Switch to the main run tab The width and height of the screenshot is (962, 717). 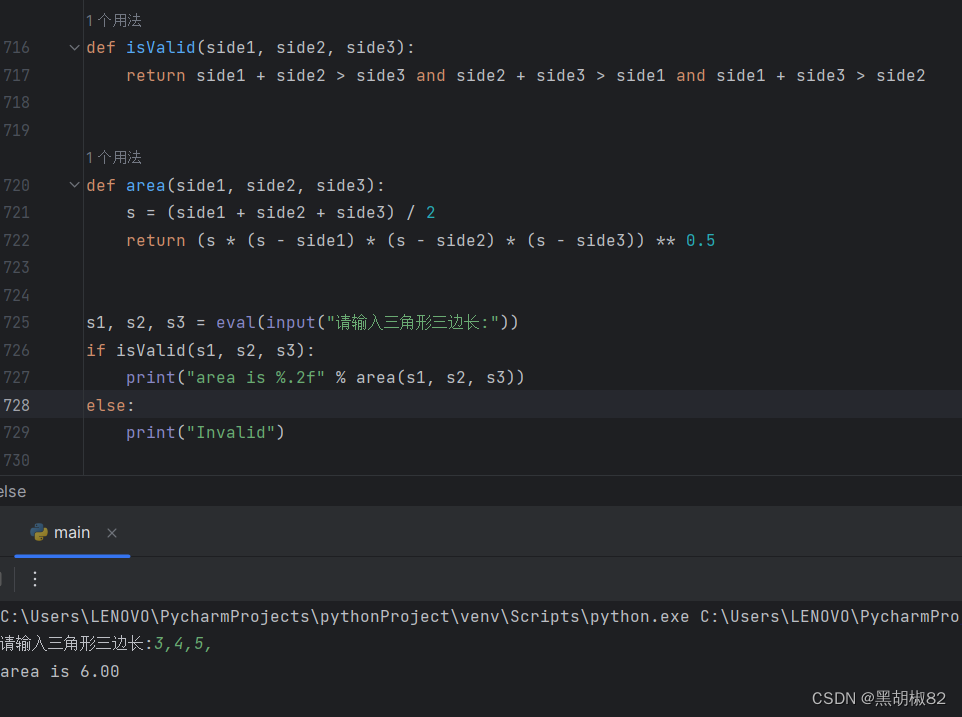(x=70, y=532)
